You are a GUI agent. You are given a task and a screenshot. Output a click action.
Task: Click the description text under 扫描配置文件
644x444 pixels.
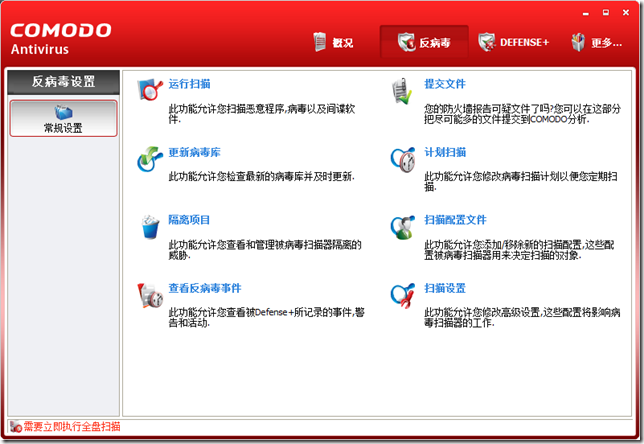pyautogui.click(x=520, y=250)
